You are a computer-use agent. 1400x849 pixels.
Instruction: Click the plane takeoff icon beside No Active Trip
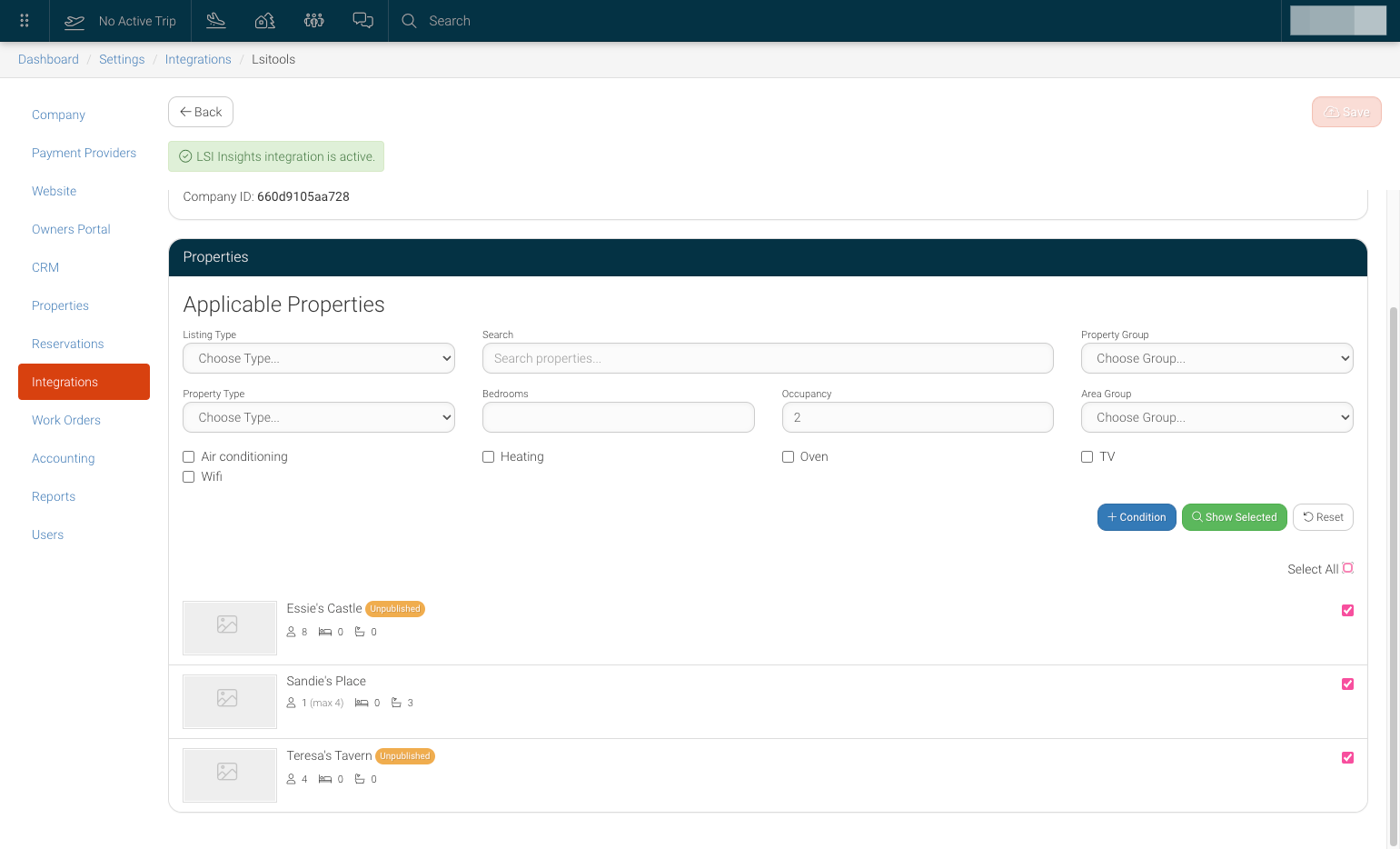coord(74,21)
